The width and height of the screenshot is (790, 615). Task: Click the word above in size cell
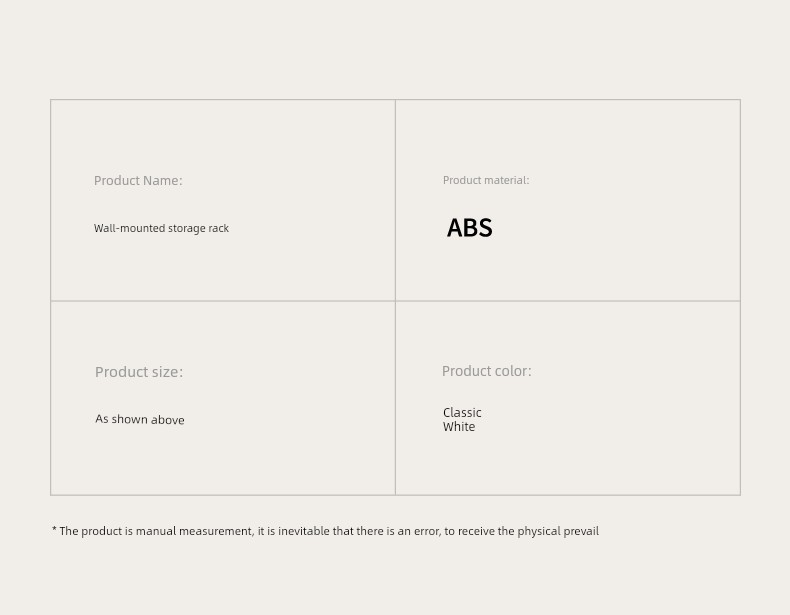pyautogui.click(x=168, y=420)
